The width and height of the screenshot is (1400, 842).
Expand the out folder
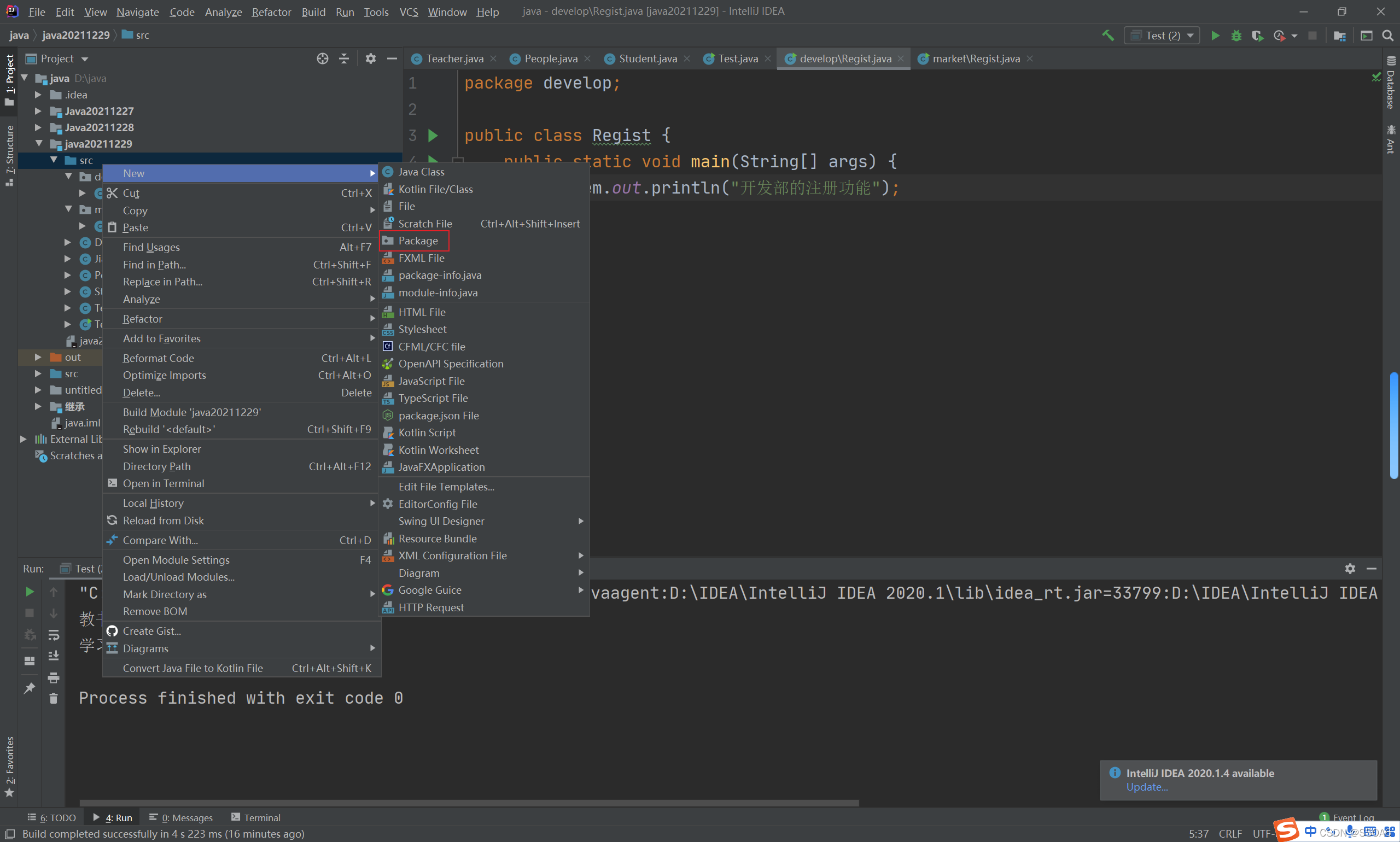click(x=38, y=358)
